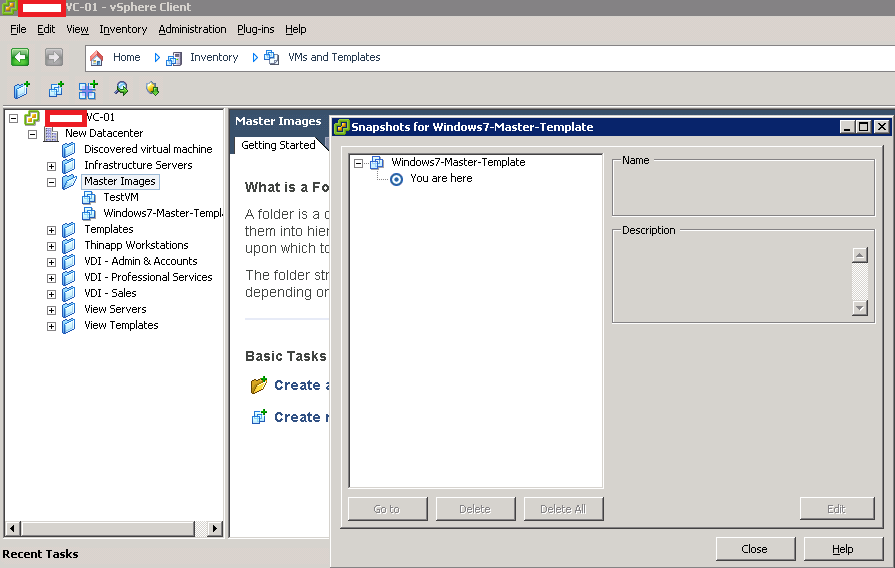Open the Plug-ins menu
This screenshot has height=568, width=895.
256,29
